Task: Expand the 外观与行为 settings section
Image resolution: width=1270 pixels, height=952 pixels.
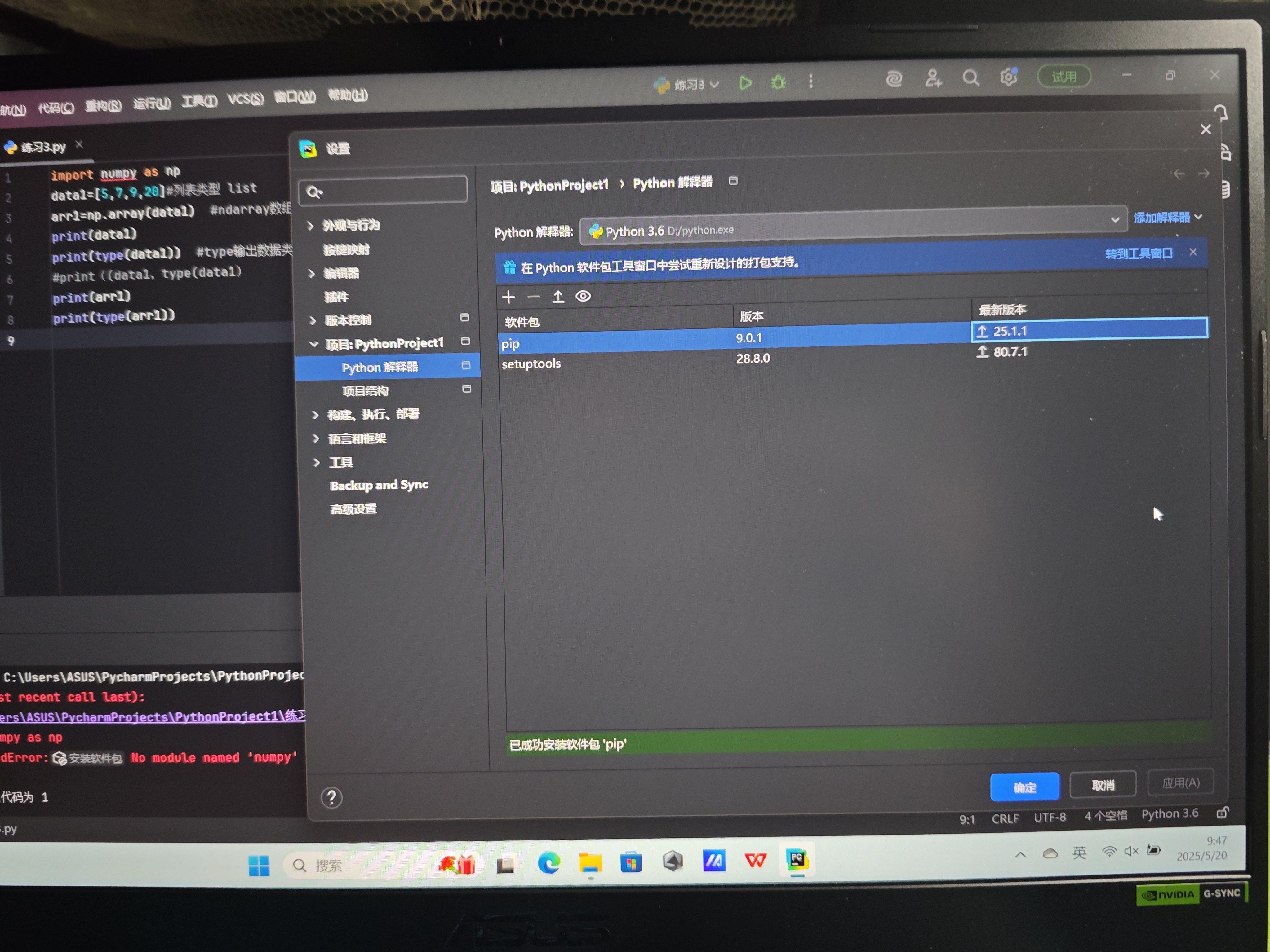Action: click(311, 226)
